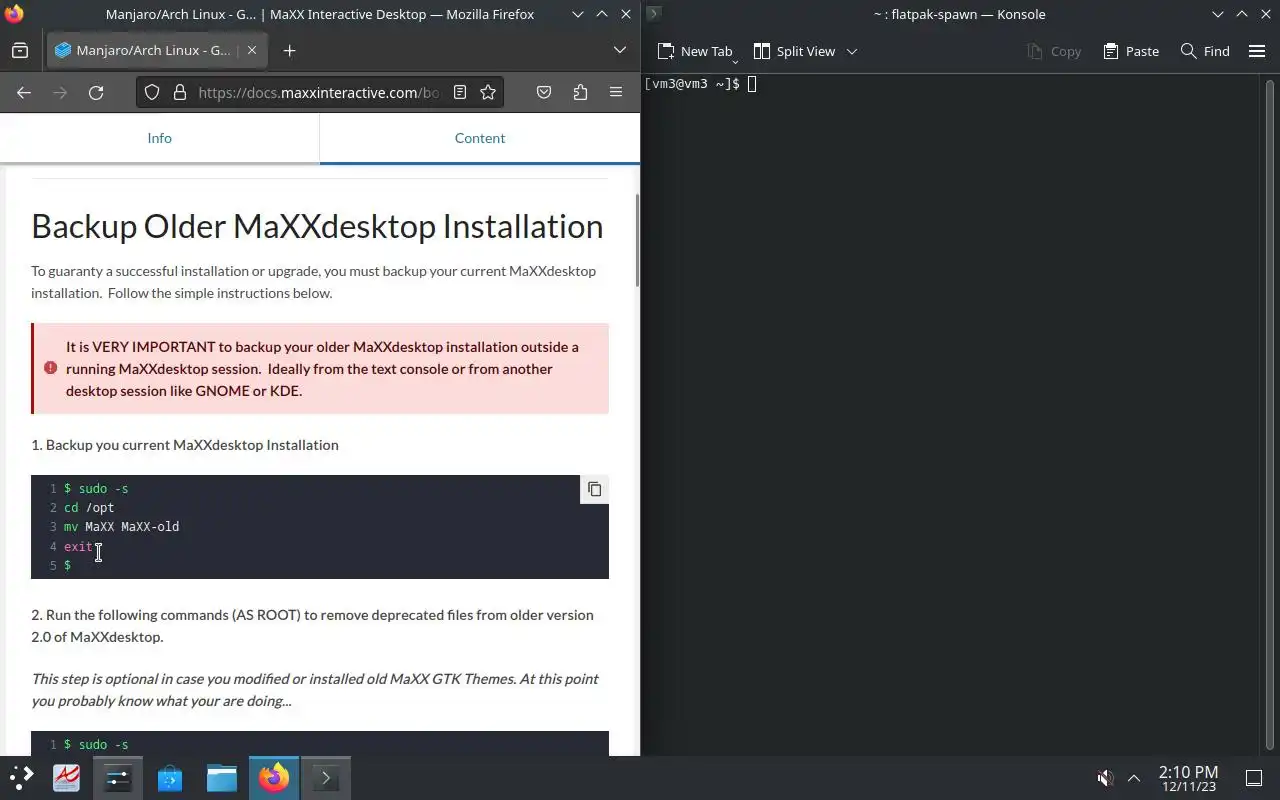Open the Konsole hamburger menu

(1257, 51)
